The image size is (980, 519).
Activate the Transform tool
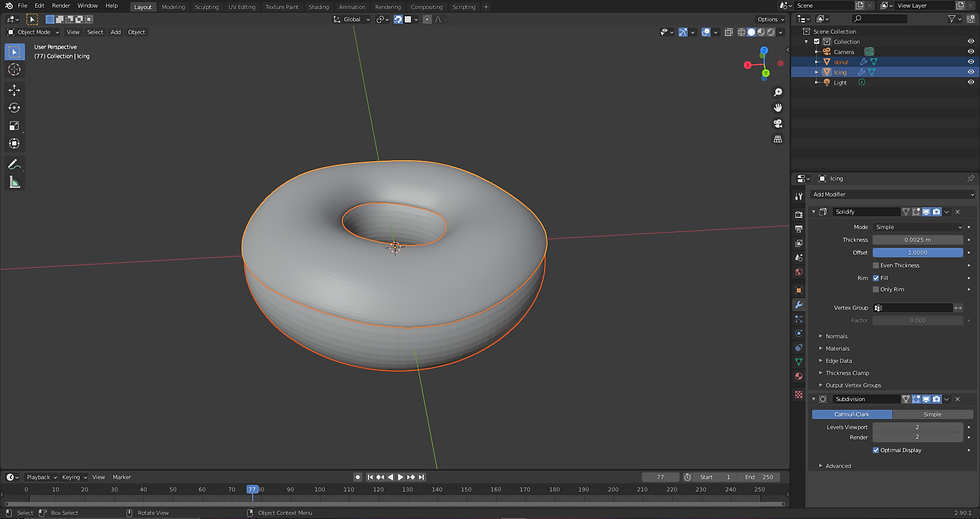(14, 143)
